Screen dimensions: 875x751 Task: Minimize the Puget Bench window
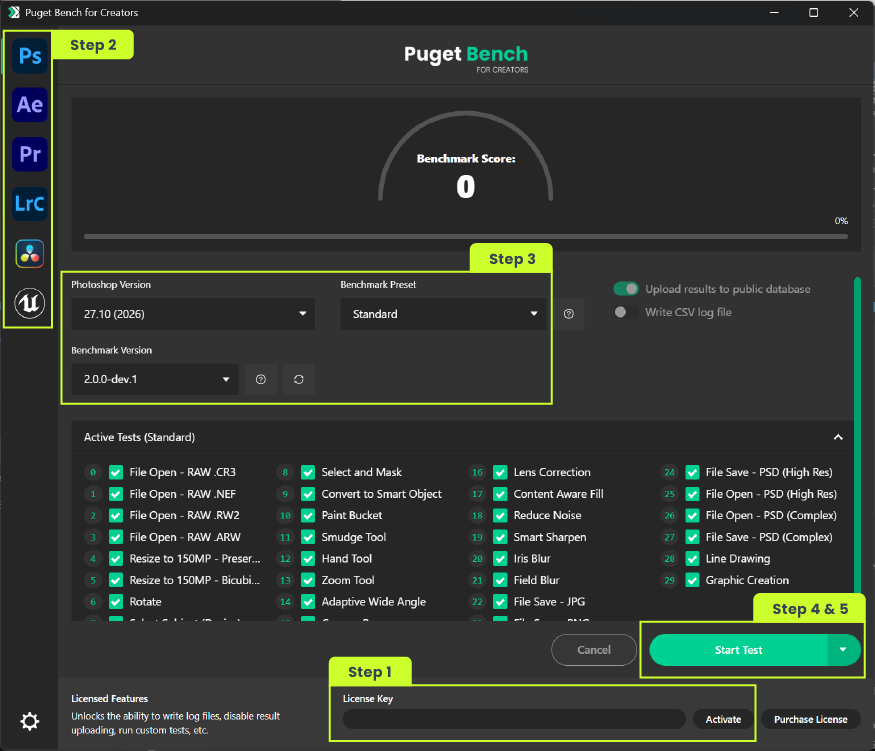click(774, 12)
